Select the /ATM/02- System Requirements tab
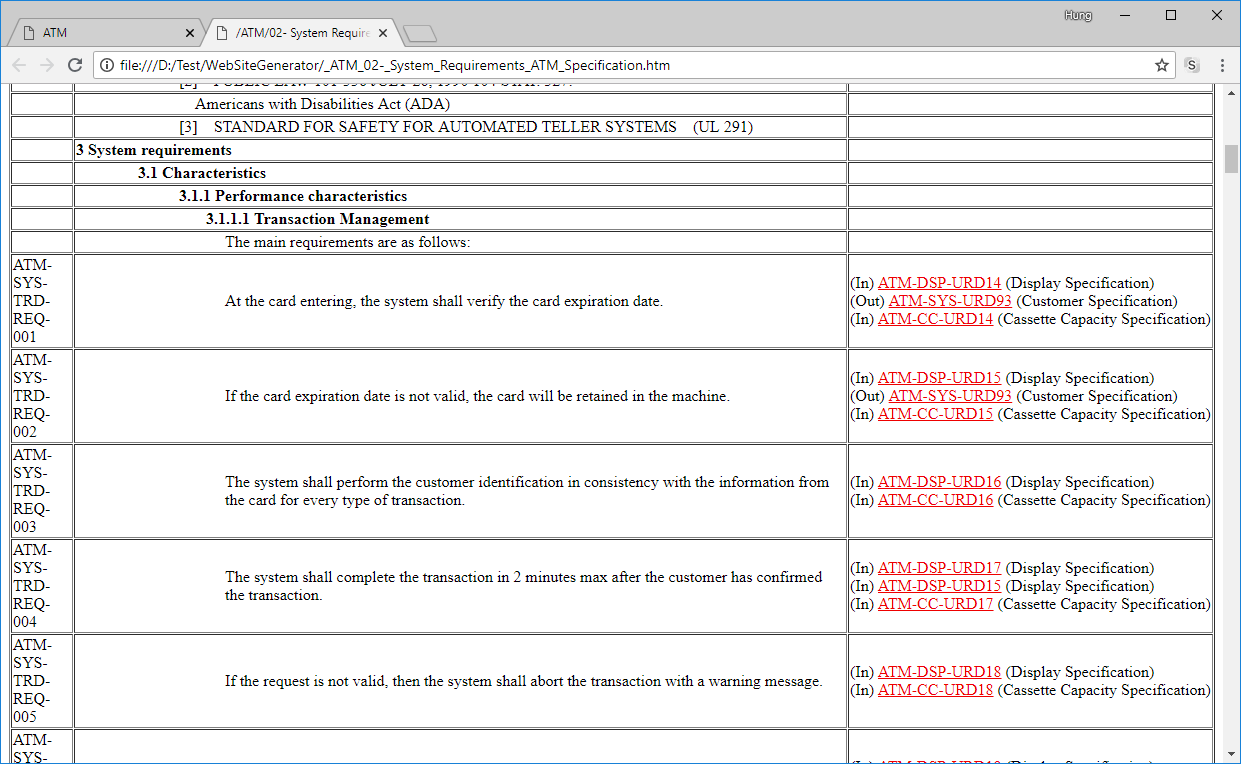The height and width of the screenshot is (764, 1241). [299, 33]
